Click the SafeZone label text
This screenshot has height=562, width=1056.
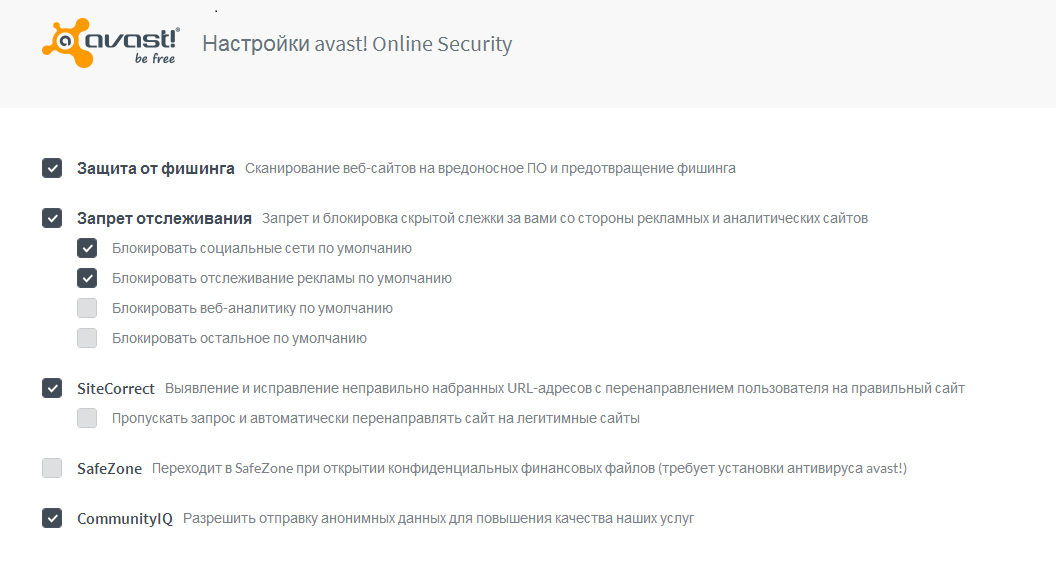pos(109,468)
